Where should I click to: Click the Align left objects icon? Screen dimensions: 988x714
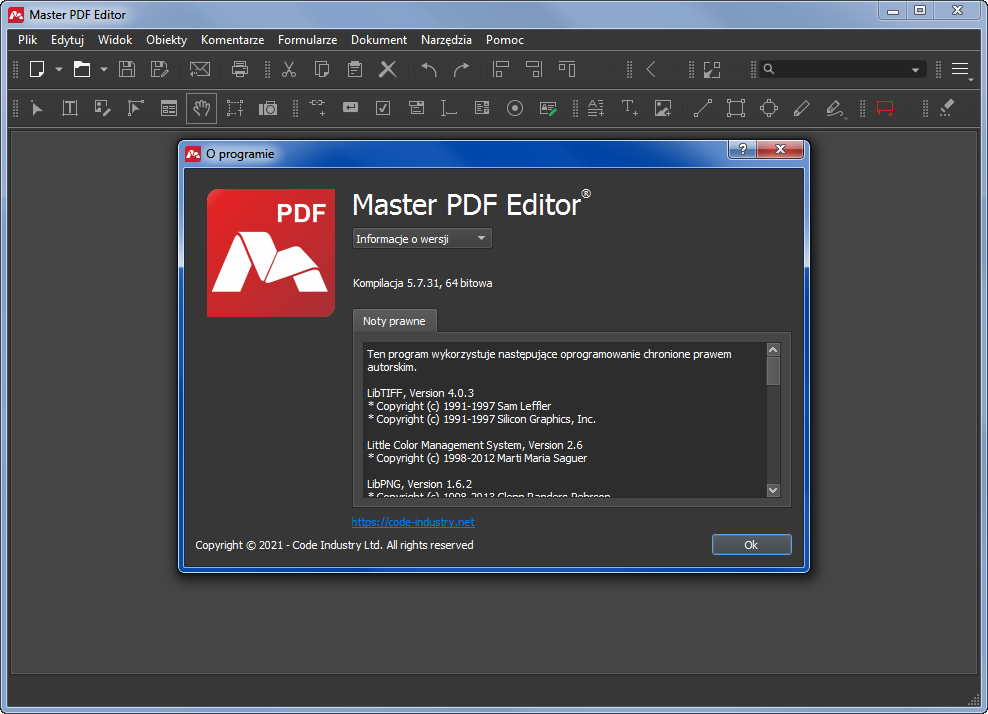[x=501, y=69]
